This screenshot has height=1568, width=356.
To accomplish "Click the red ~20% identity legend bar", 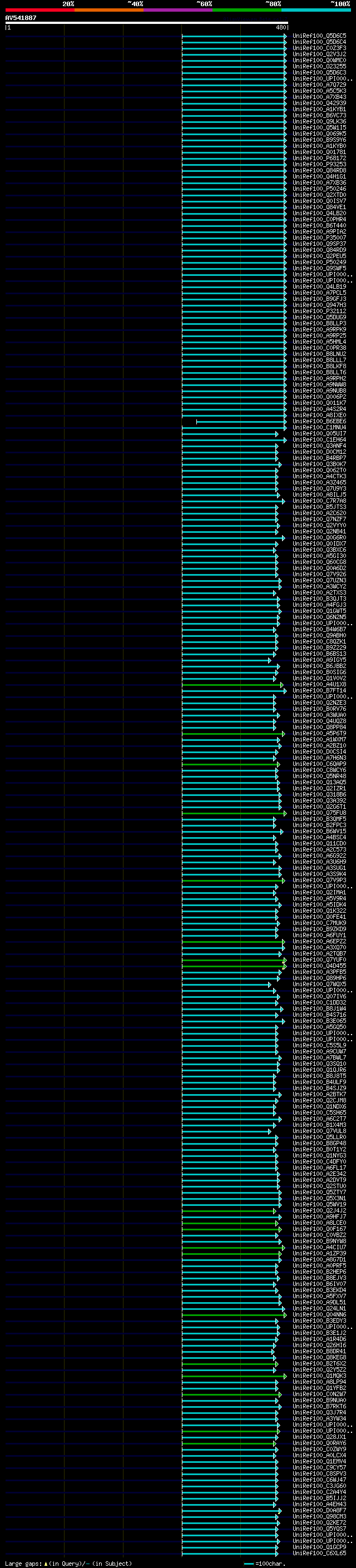I will tap(39, 10).
